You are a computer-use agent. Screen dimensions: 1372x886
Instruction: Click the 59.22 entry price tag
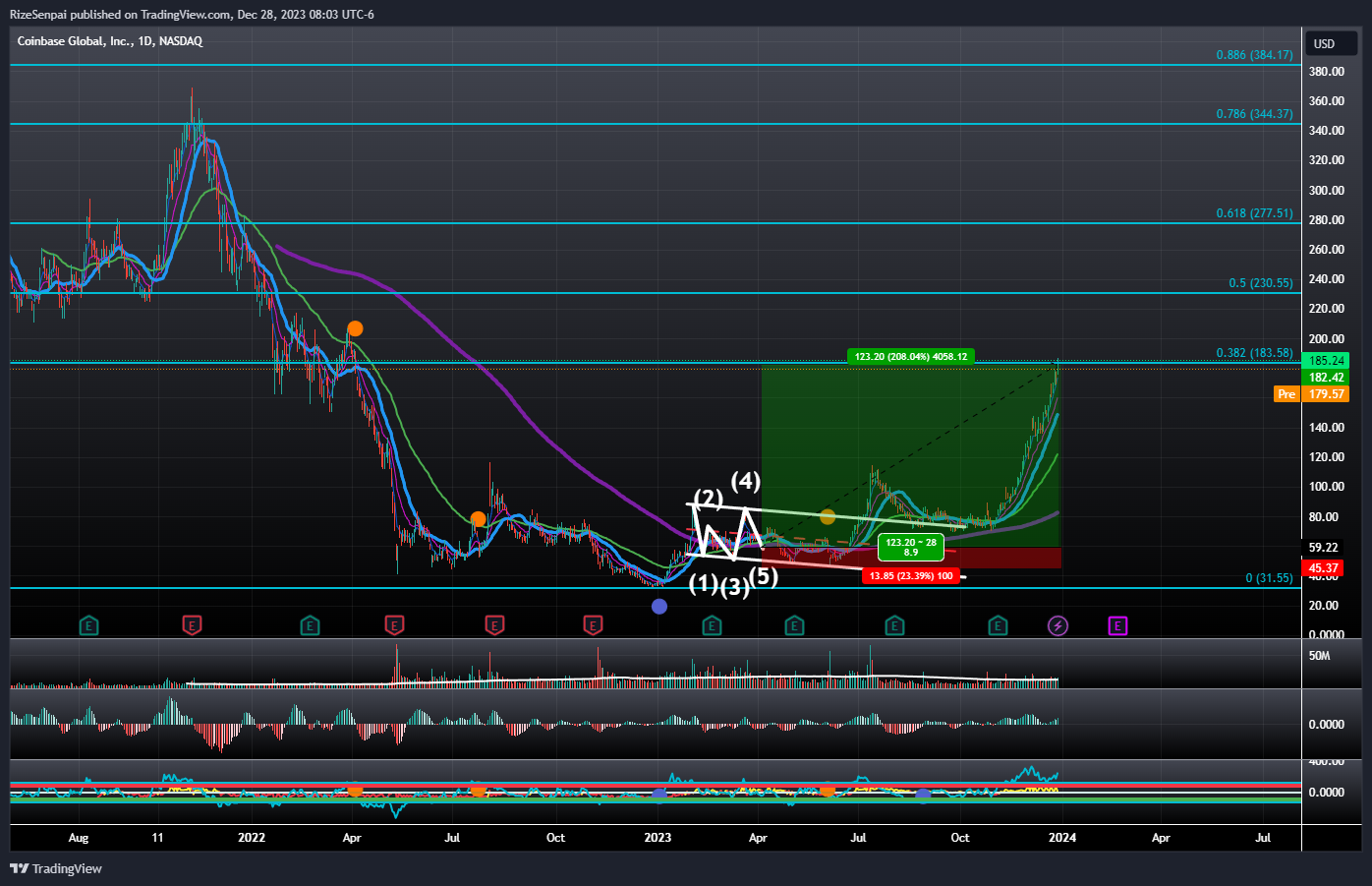pos(1325,547)
